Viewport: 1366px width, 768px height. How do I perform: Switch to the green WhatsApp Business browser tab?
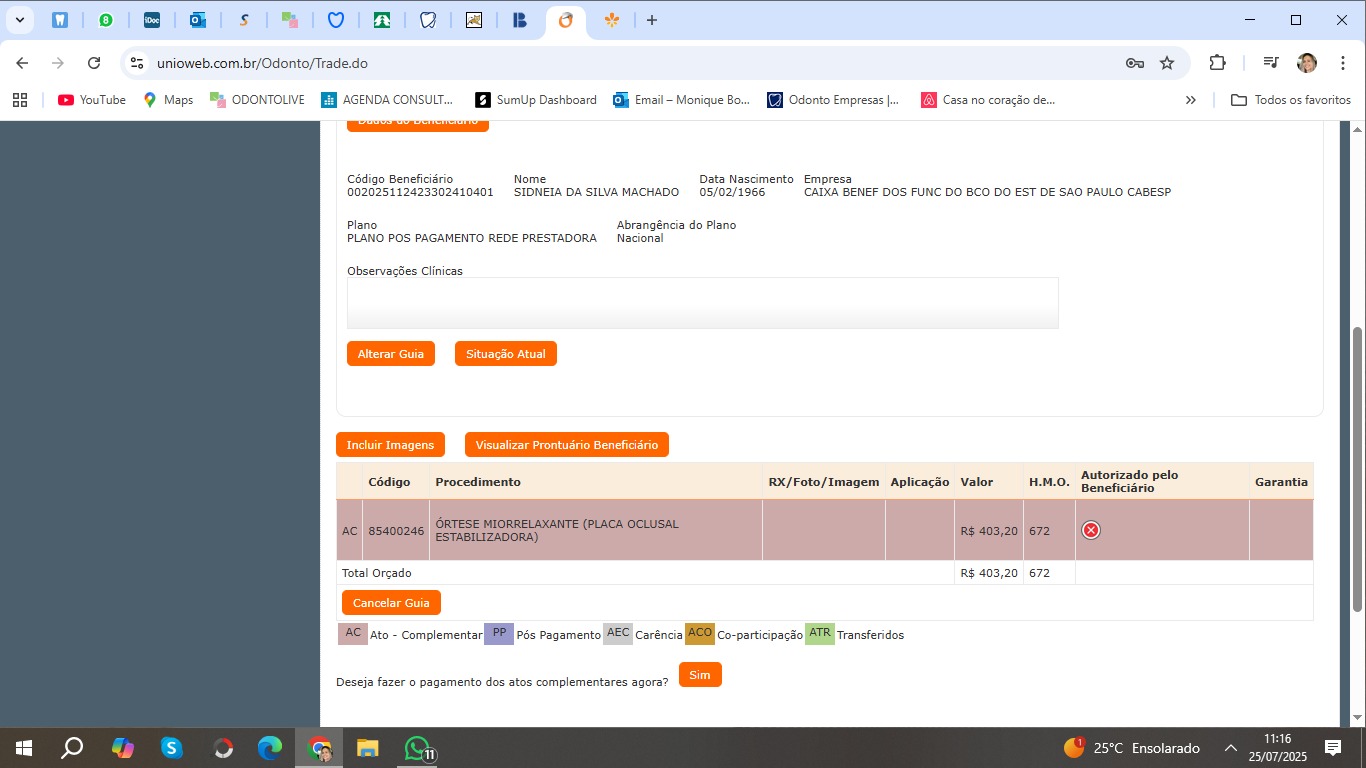(x=106, y=20)
